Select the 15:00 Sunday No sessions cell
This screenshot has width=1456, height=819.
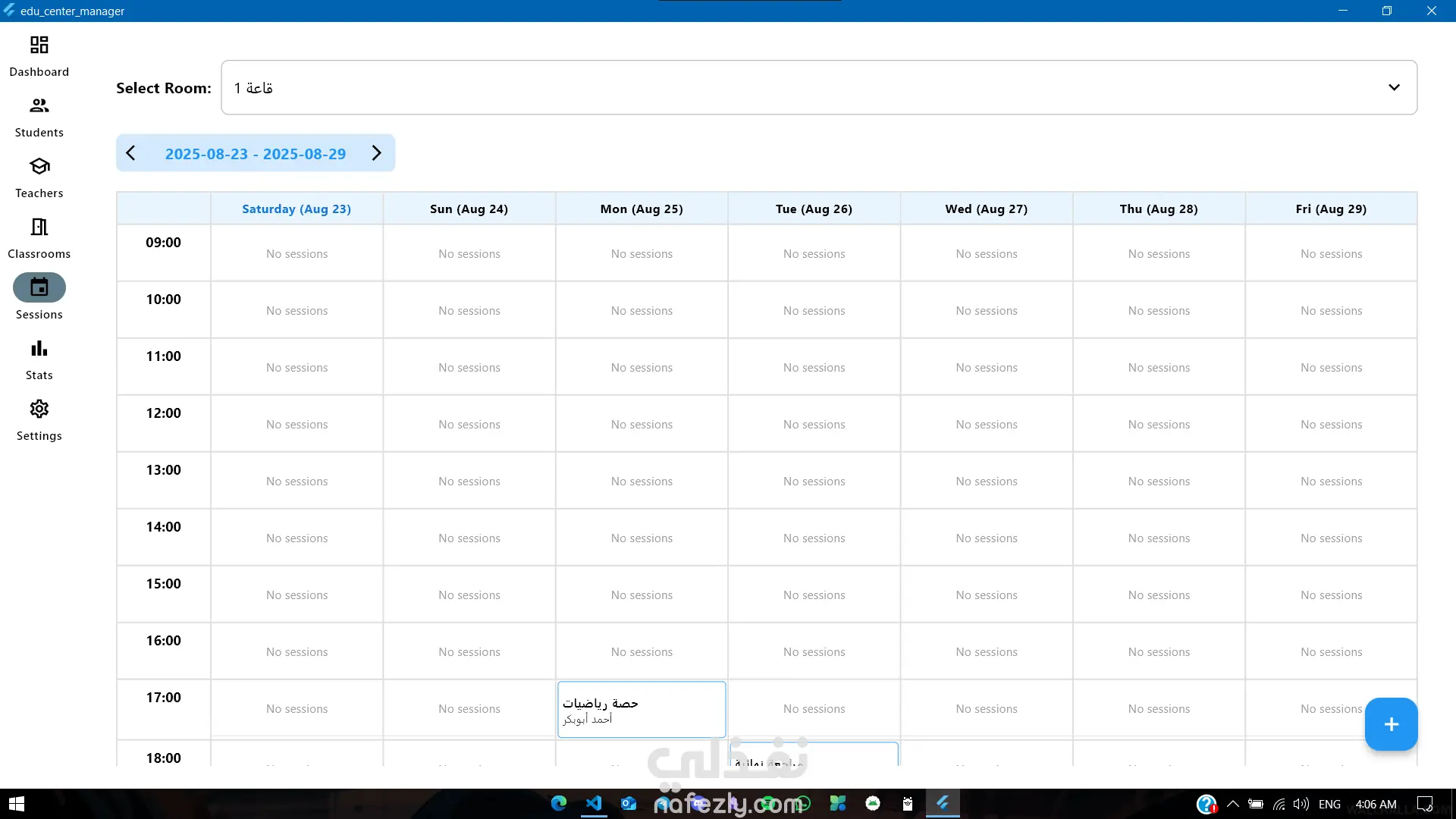pyautogui.click(x=469, y=595)
